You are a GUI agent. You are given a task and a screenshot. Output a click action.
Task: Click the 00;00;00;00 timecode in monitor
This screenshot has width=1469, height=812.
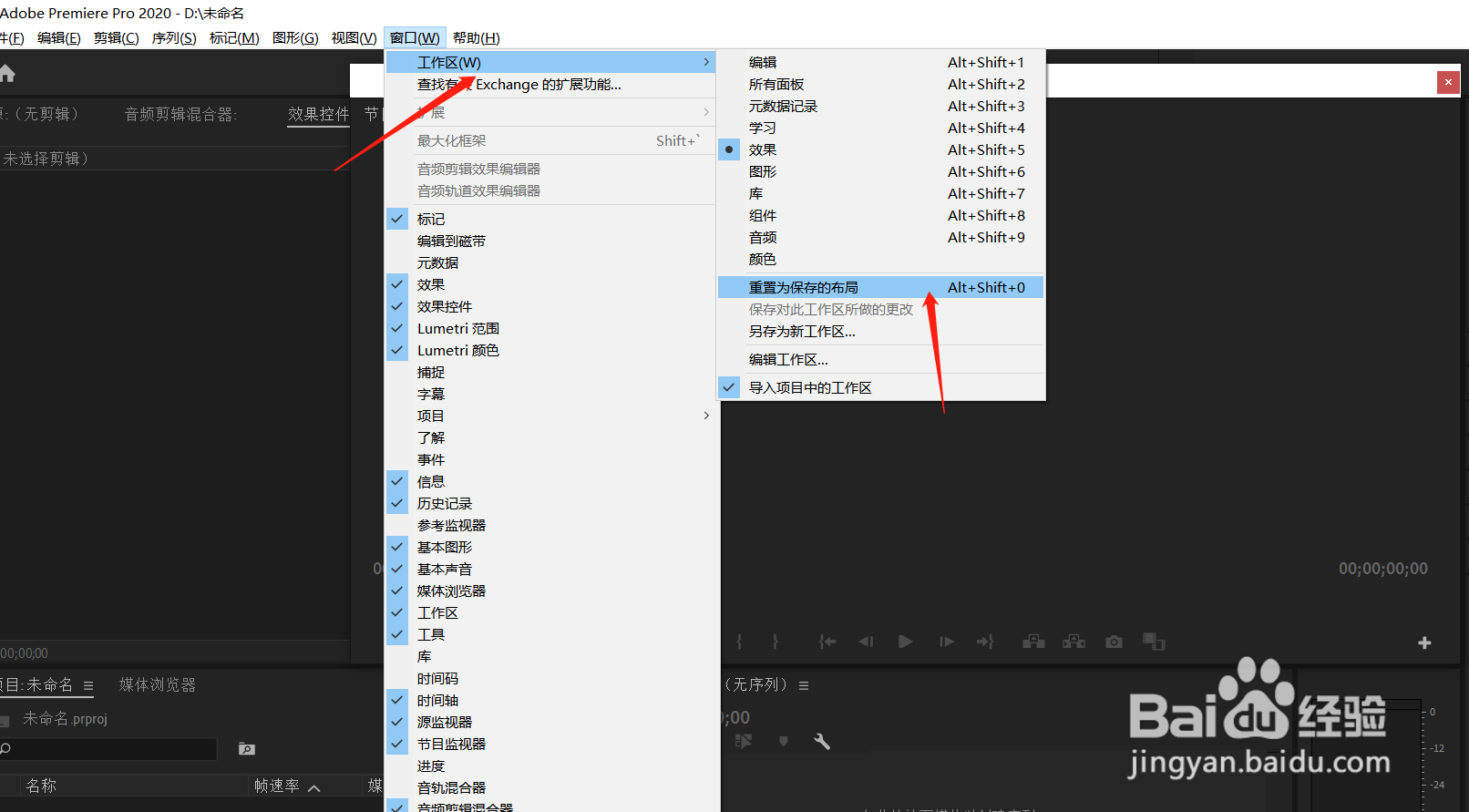pos(1382,569)
